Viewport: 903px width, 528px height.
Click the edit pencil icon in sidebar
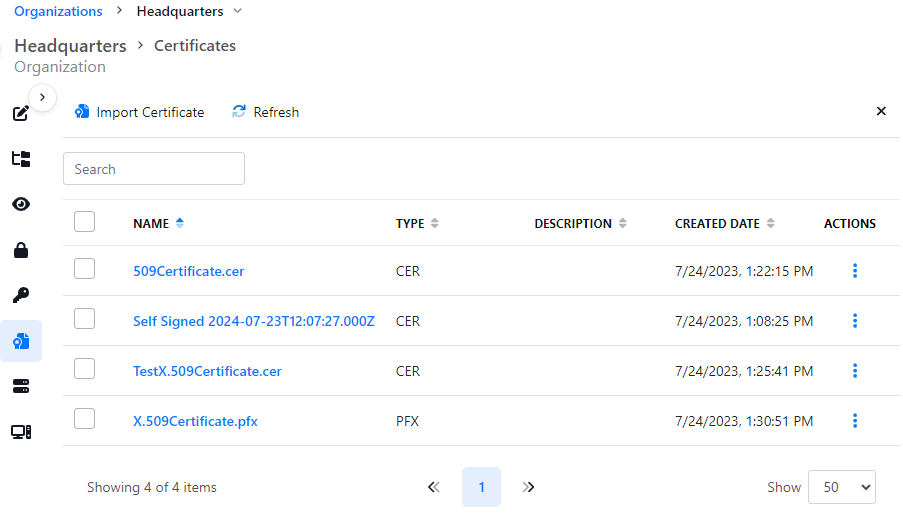coord(20,113)
